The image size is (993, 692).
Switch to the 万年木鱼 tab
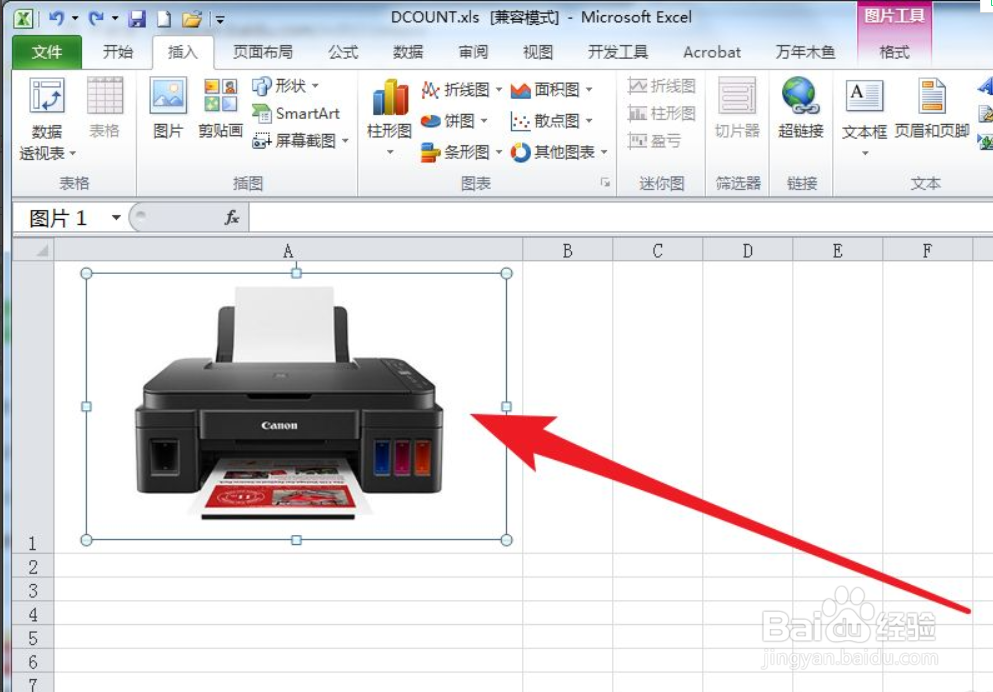click(x=805, y=52)
